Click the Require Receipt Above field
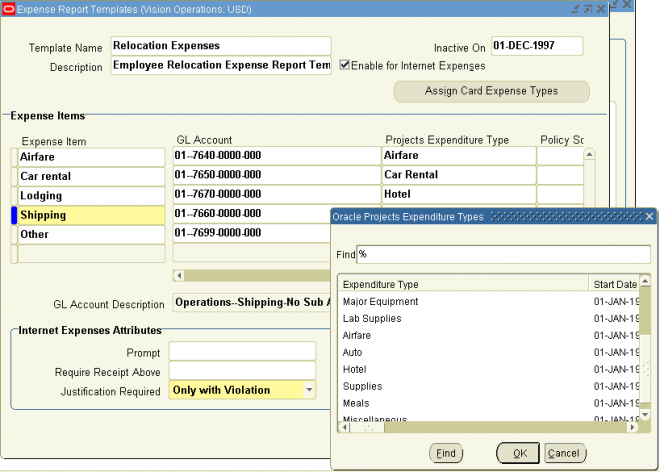The image size is (660, 472). pyautogui.click(x=242, y=371)
